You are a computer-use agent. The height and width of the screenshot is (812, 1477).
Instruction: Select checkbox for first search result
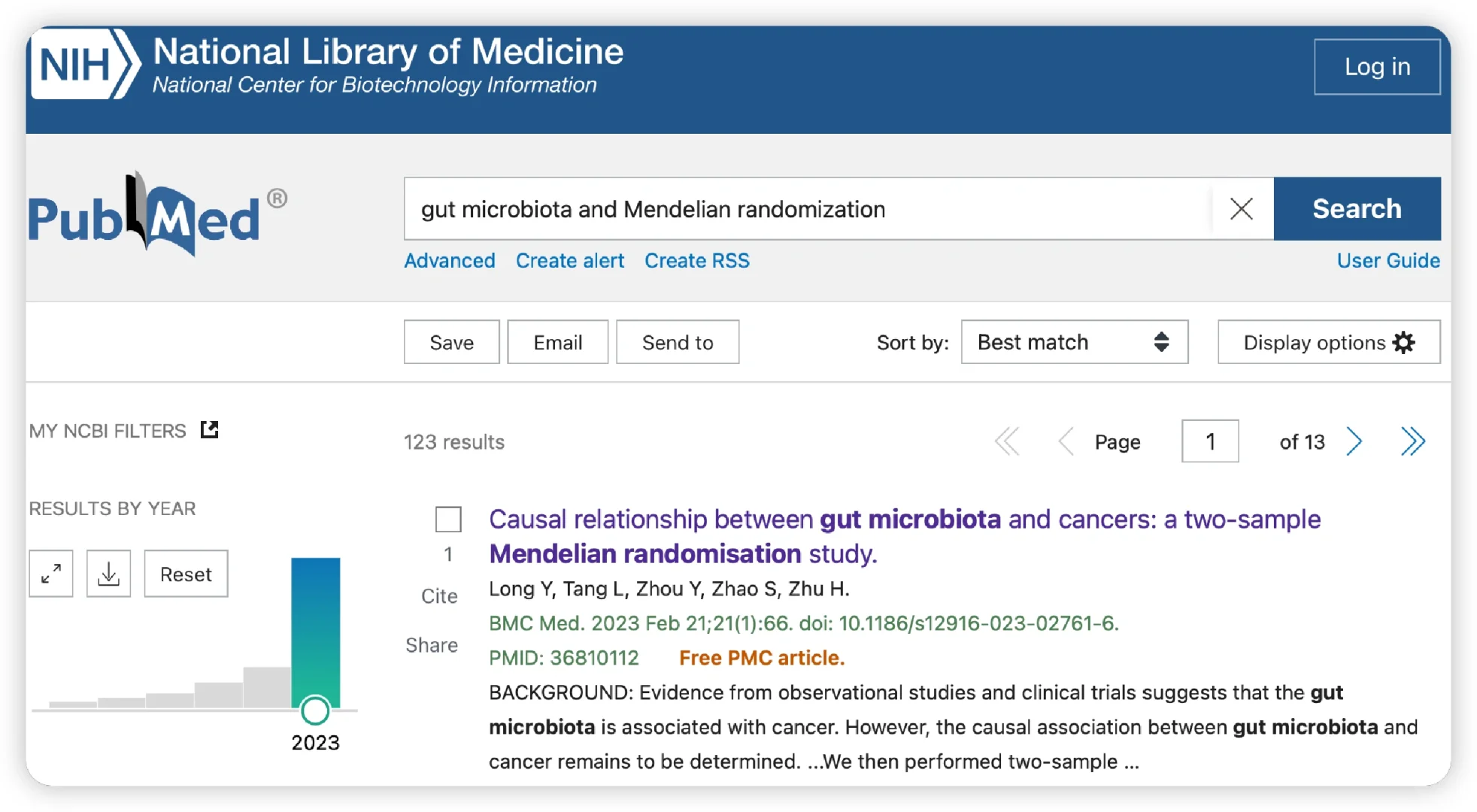click(448, 520)
